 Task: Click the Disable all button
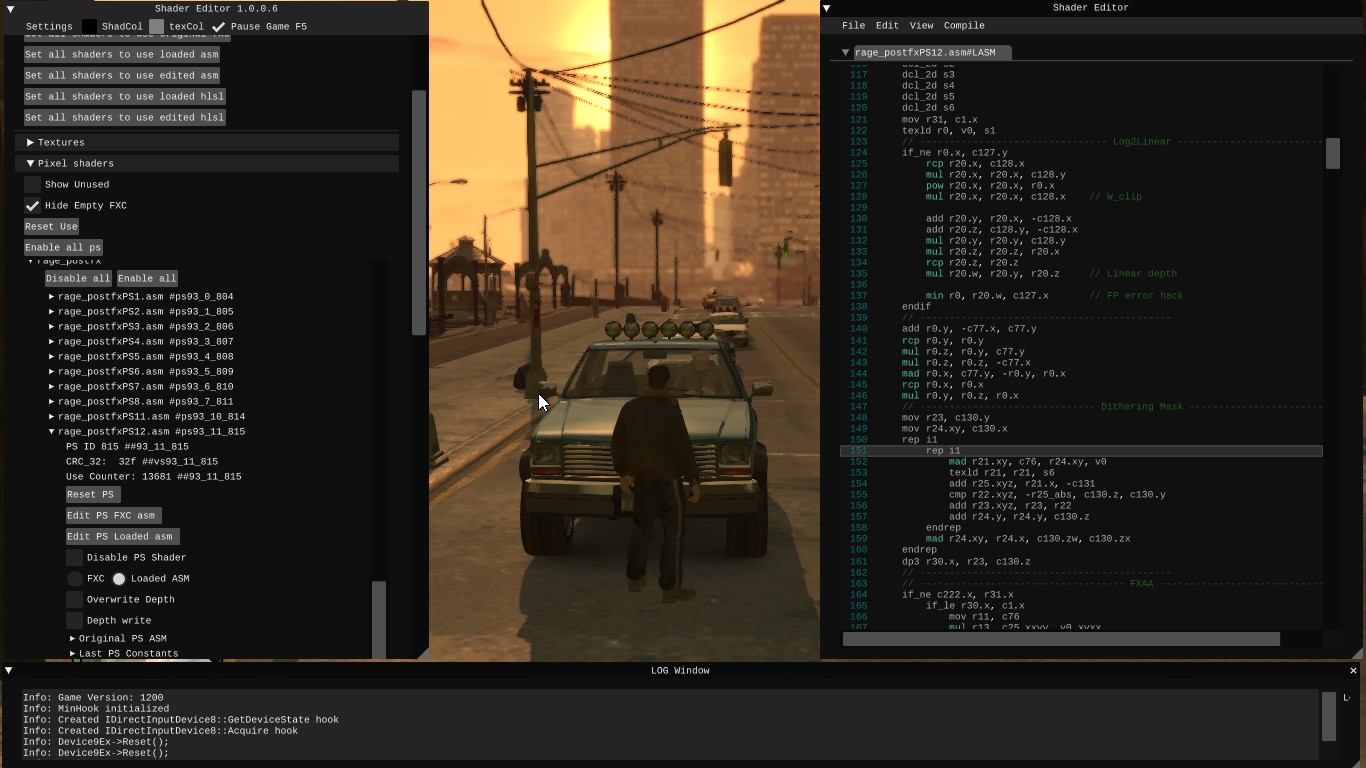point(79,278)
